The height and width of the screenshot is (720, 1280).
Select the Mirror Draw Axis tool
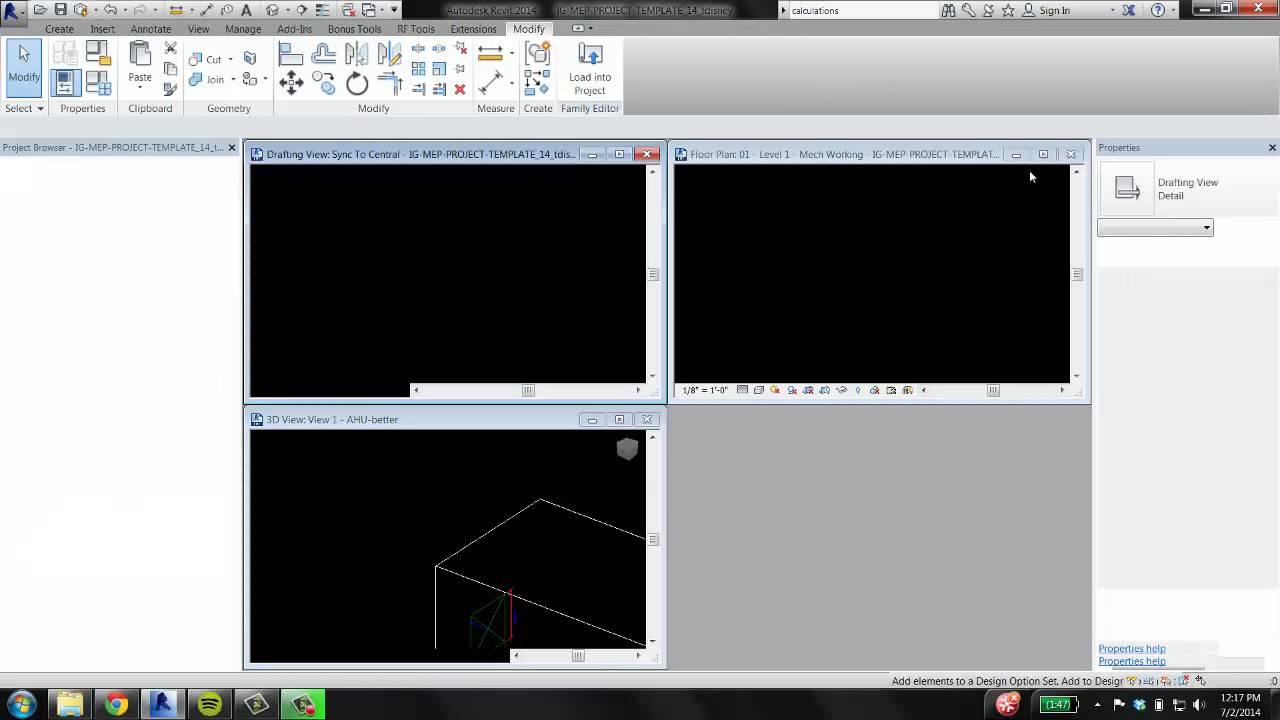point(390,53)
